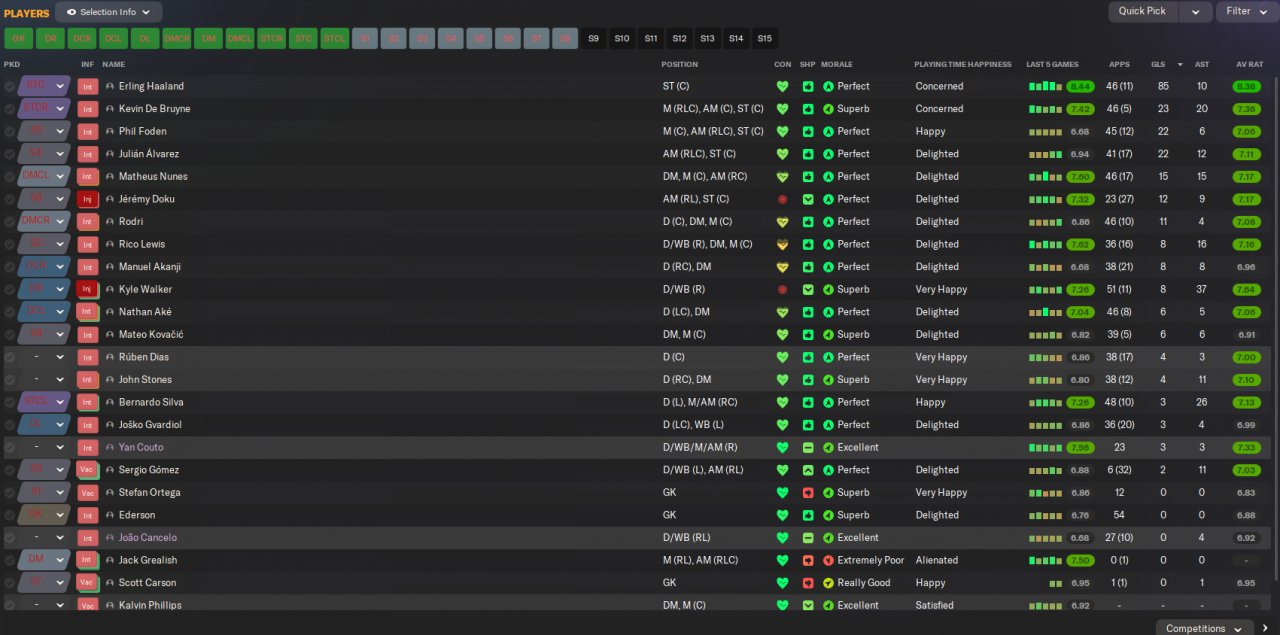Open the picked position dropdown for Rúben Dias
The height and width of the screenshot is (635, 1280).
[x=44, y=357]
